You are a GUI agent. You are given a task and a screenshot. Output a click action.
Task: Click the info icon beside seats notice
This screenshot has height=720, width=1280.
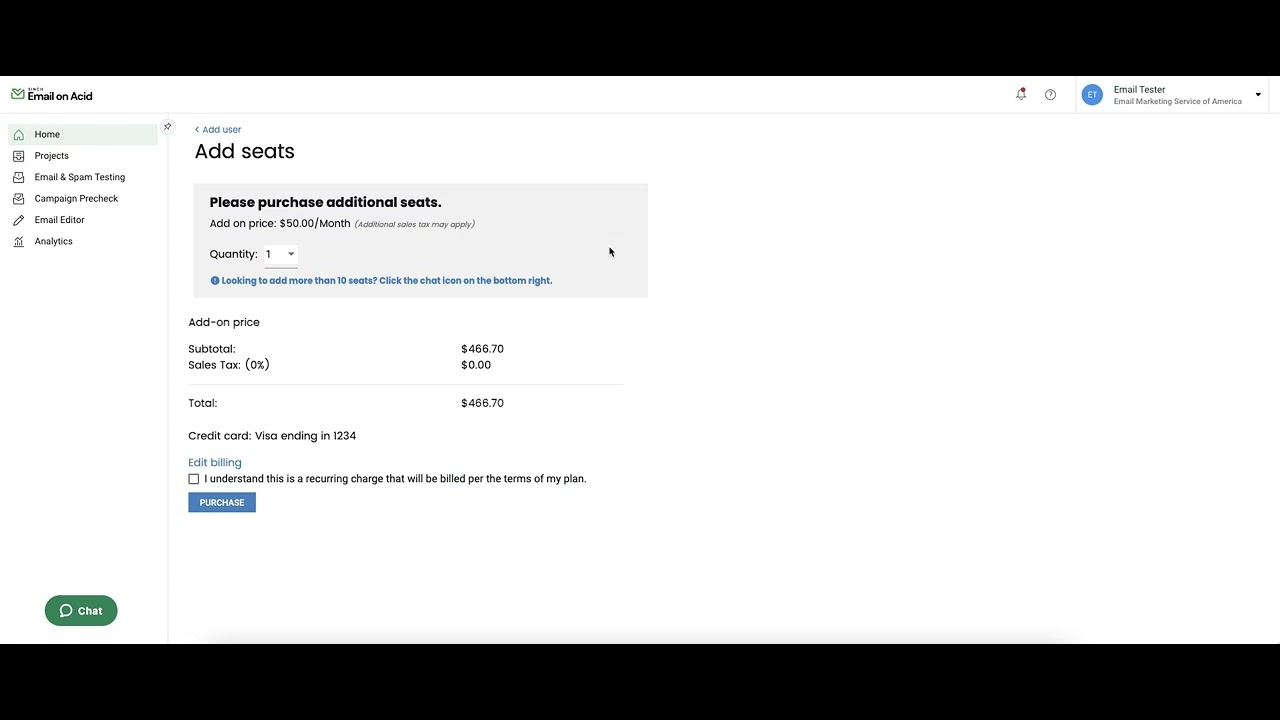pyautogui.click(x=215, y=281)
